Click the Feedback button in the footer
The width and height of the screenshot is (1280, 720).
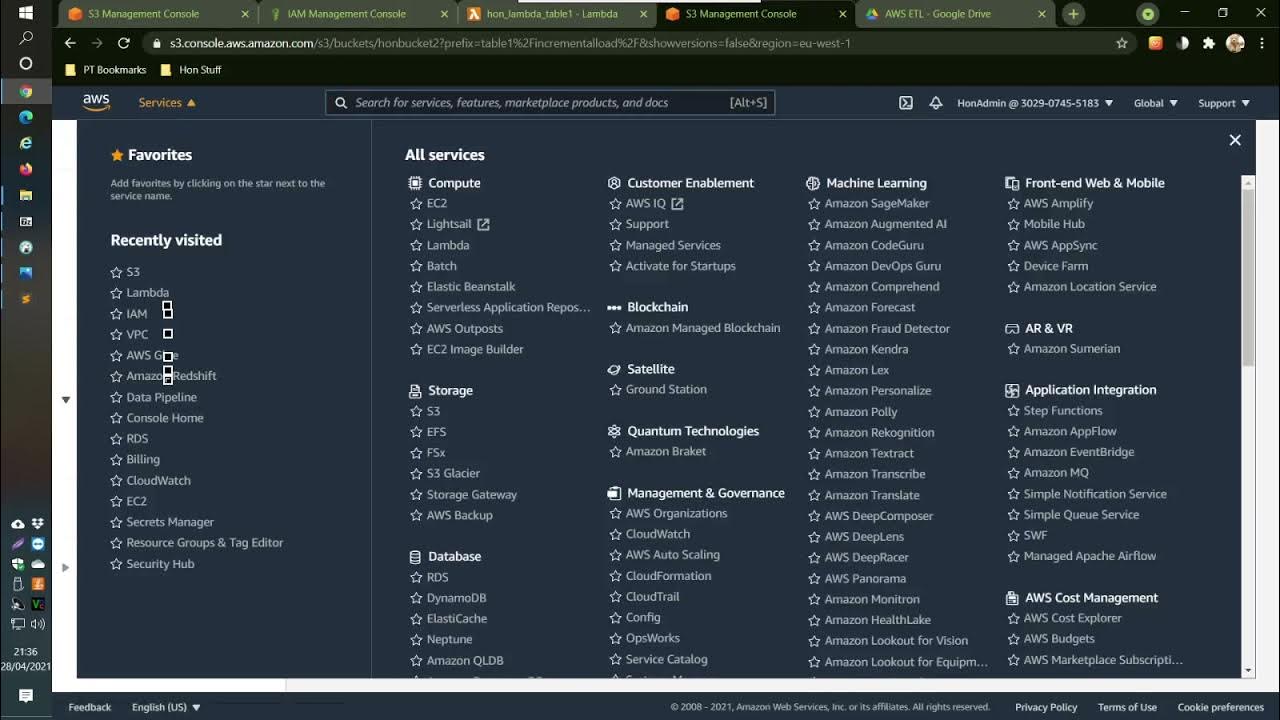point(90,707)
